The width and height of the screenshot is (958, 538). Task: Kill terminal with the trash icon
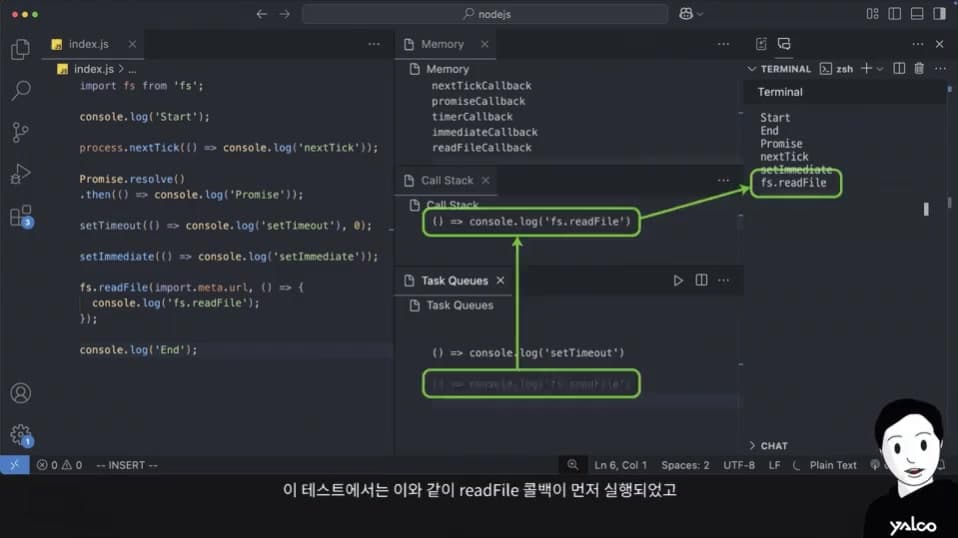919,68
